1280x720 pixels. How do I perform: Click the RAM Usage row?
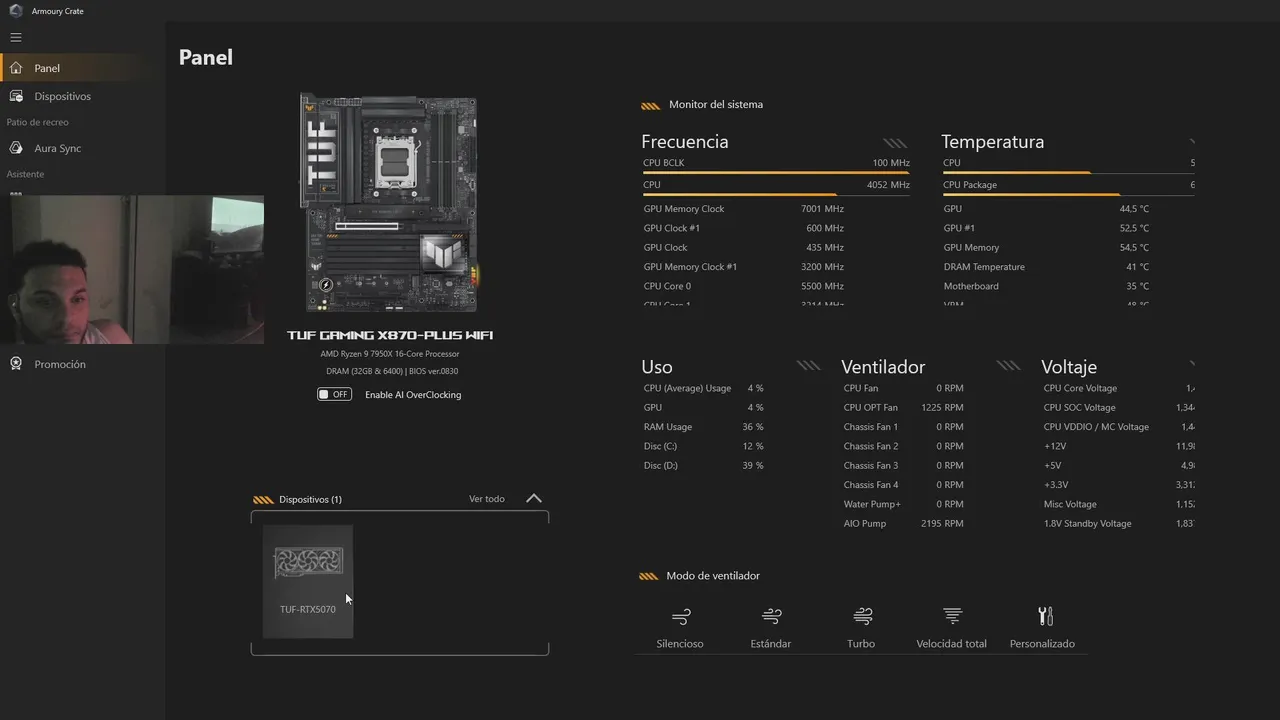click(x=704, y=427)
